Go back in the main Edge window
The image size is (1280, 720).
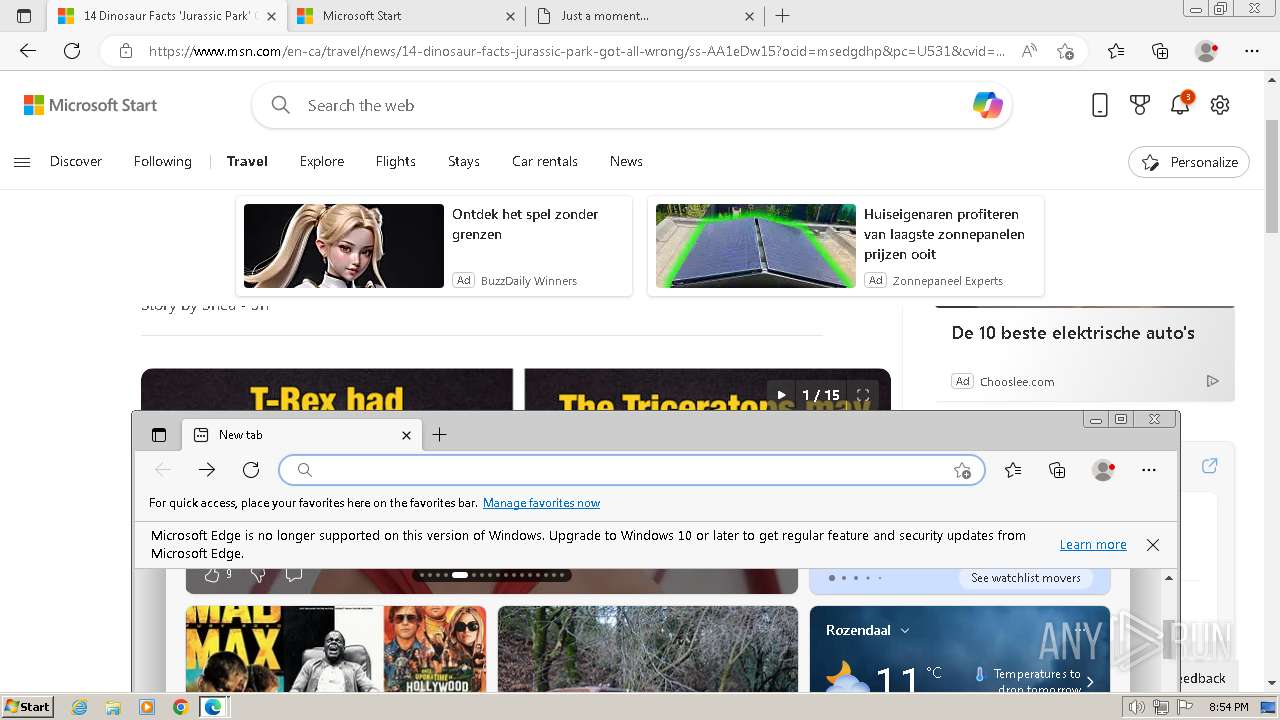pyautogui.click(x=28, y=51)
